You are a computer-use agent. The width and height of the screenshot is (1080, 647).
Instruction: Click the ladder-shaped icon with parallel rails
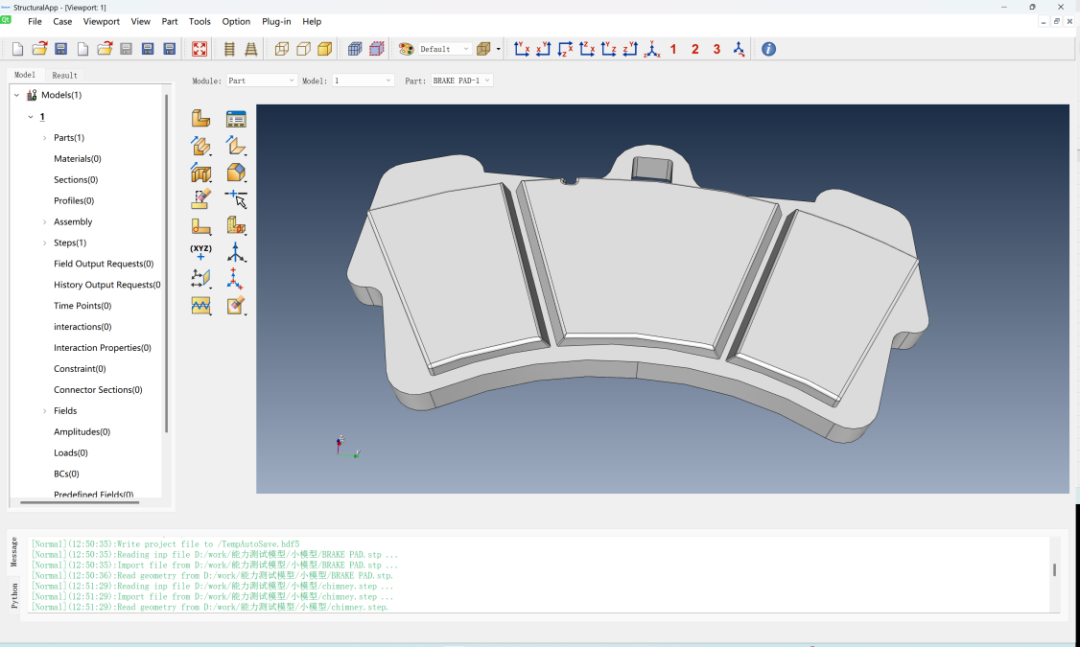click(230, 49)
